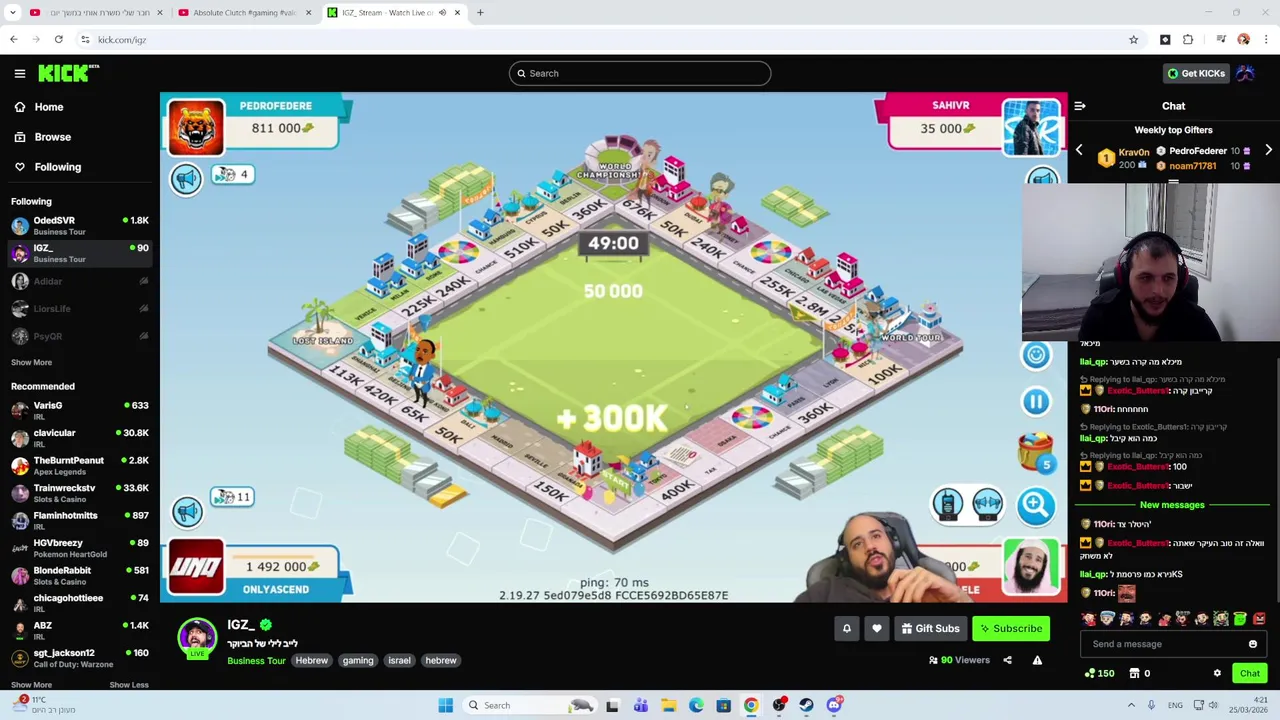Screen dimensions: 1280x720
Task: Open IGZ_ channel avatar
Action: click(x=197, y=638)
